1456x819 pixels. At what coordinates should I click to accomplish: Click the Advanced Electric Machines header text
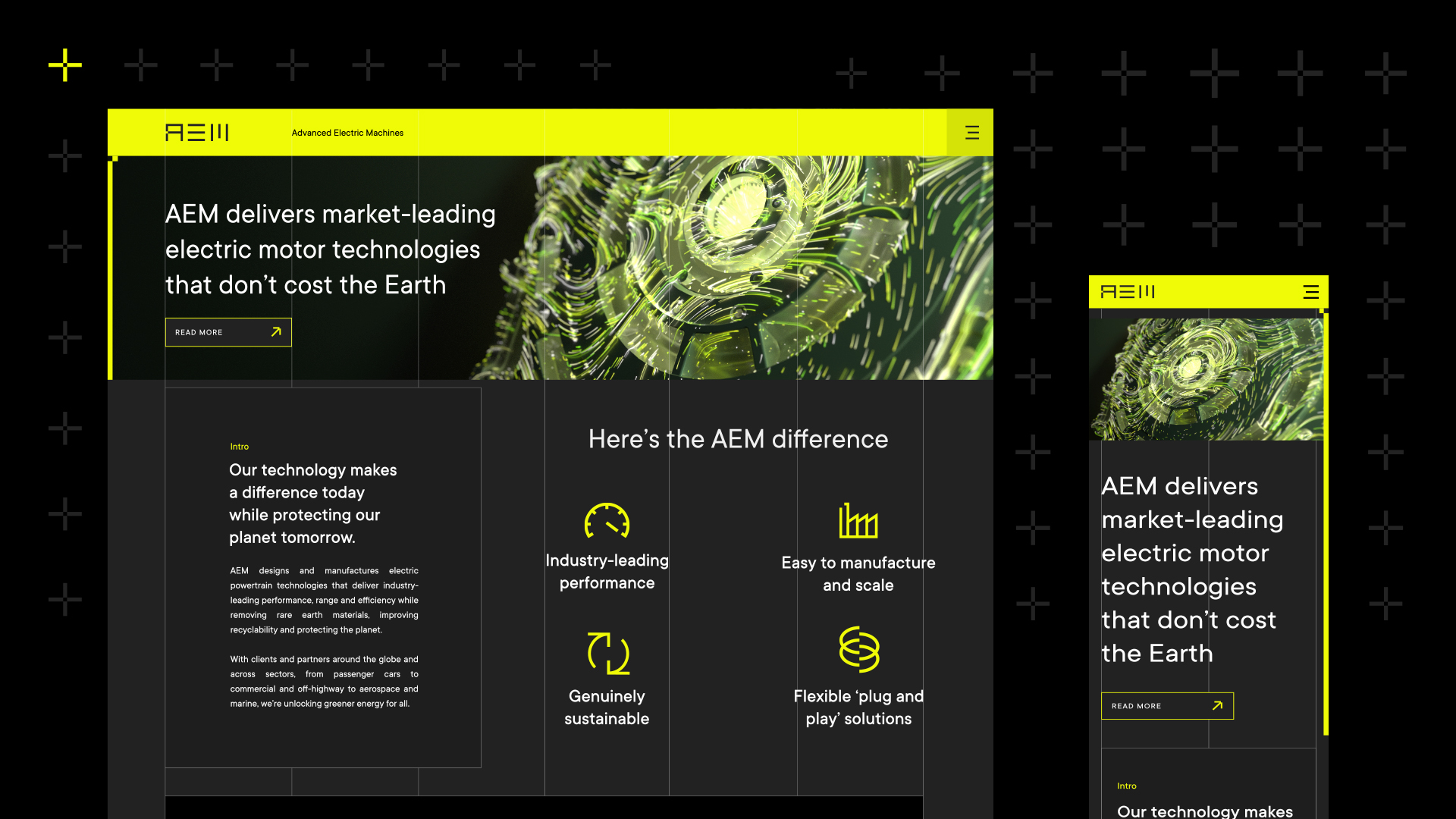347,133
